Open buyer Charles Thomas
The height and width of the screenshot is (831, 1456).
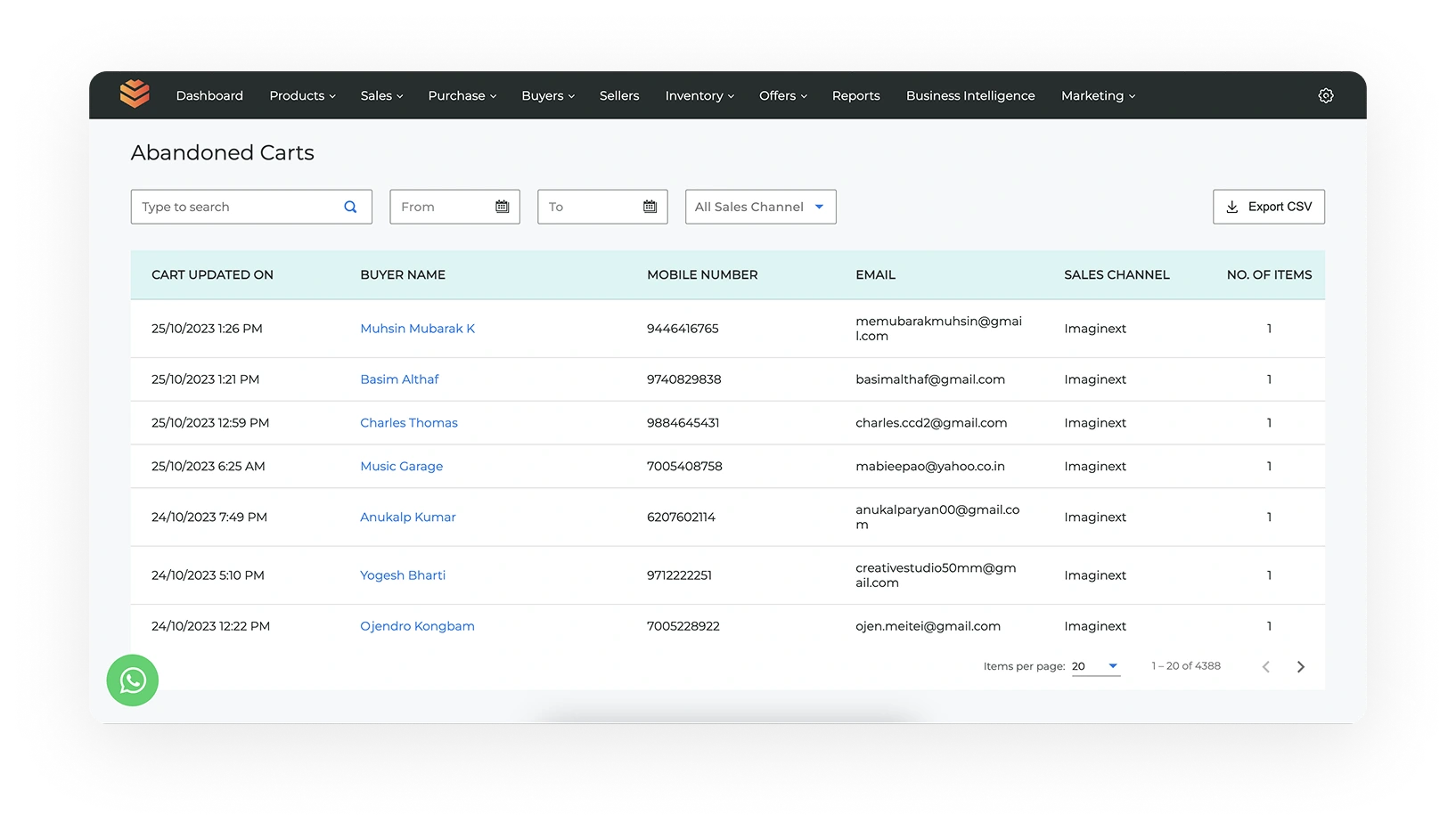[409, 423]
